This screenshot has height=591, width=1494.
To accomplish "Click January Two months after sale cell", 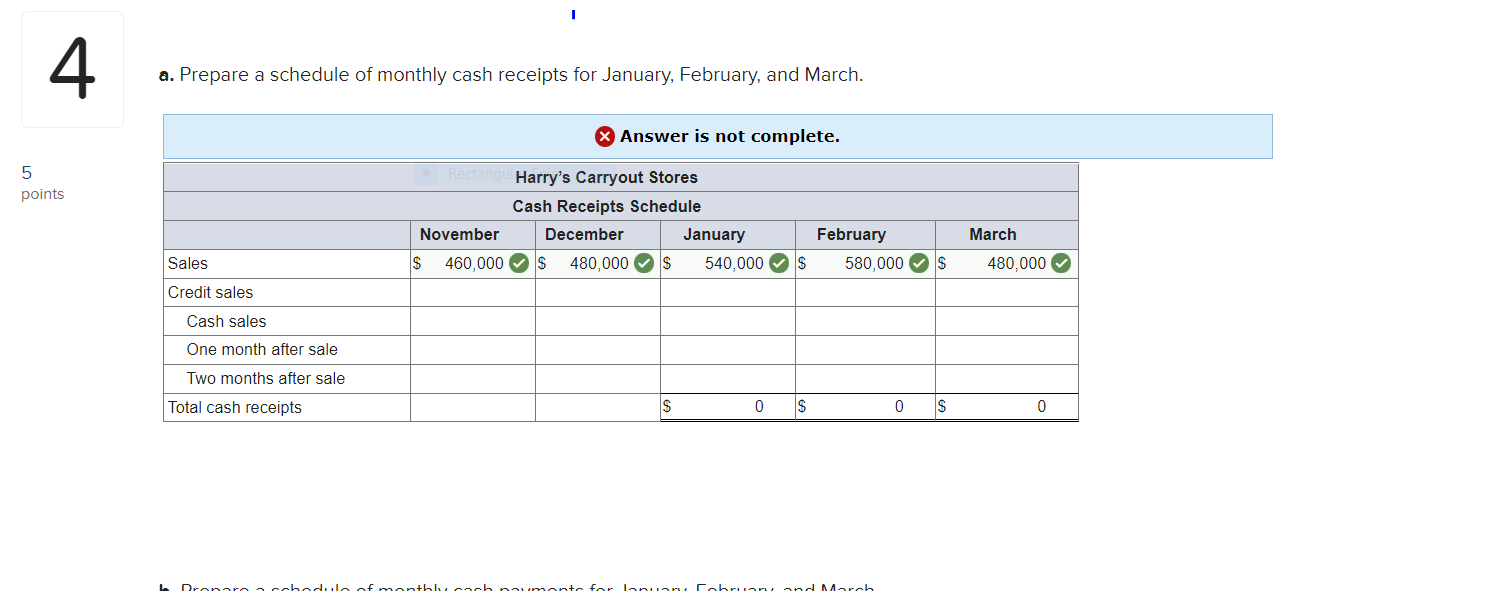I will point(728,379).
